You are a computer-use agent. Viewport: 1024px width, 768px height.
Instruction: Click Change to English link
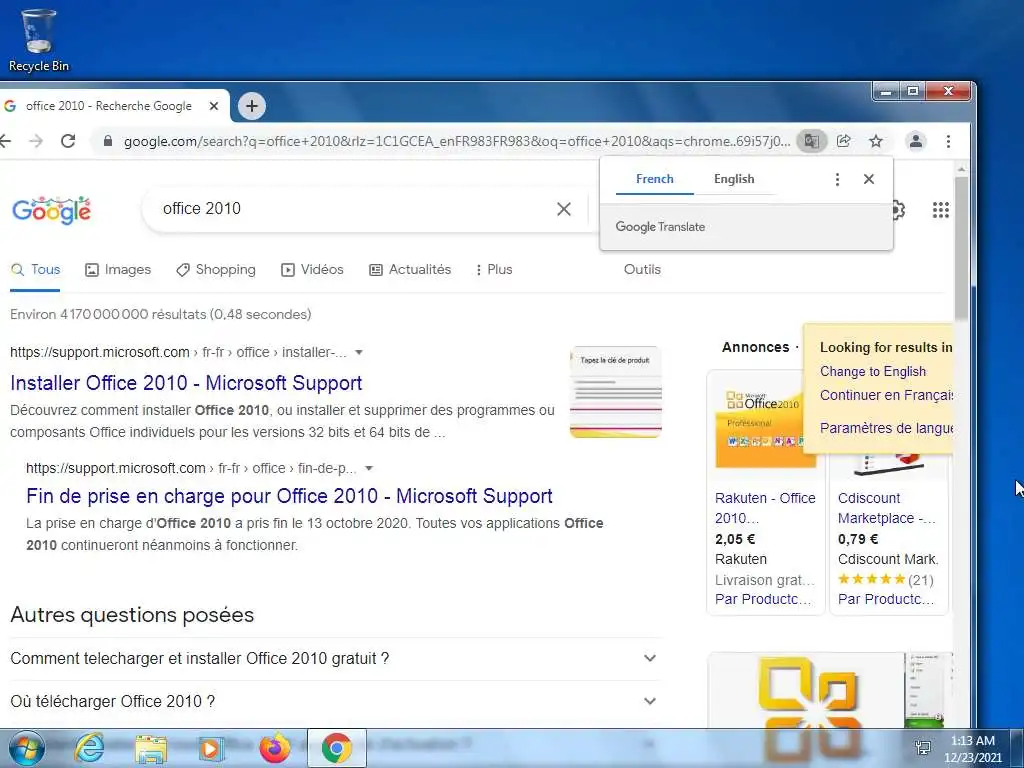[x=872, y=372]
